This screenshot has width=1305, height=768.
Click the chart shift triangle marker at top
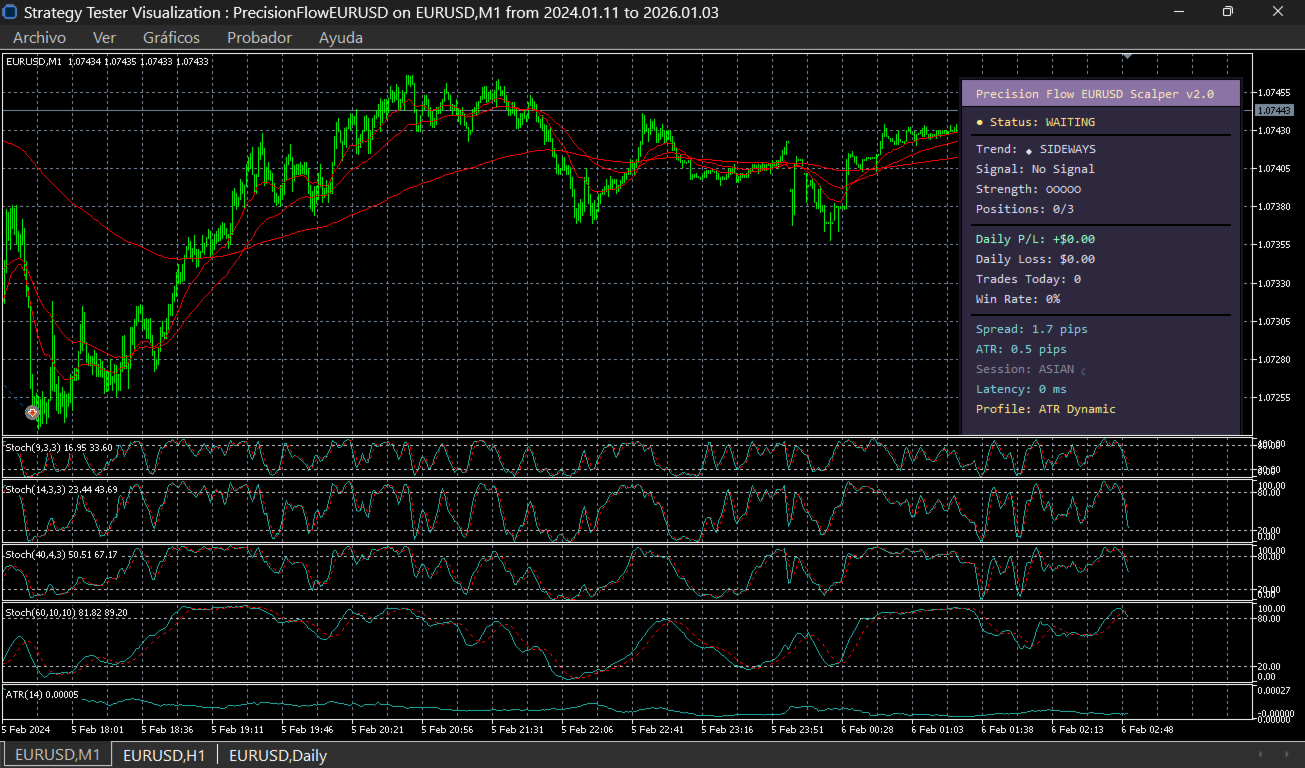(x=1127, y=57)
